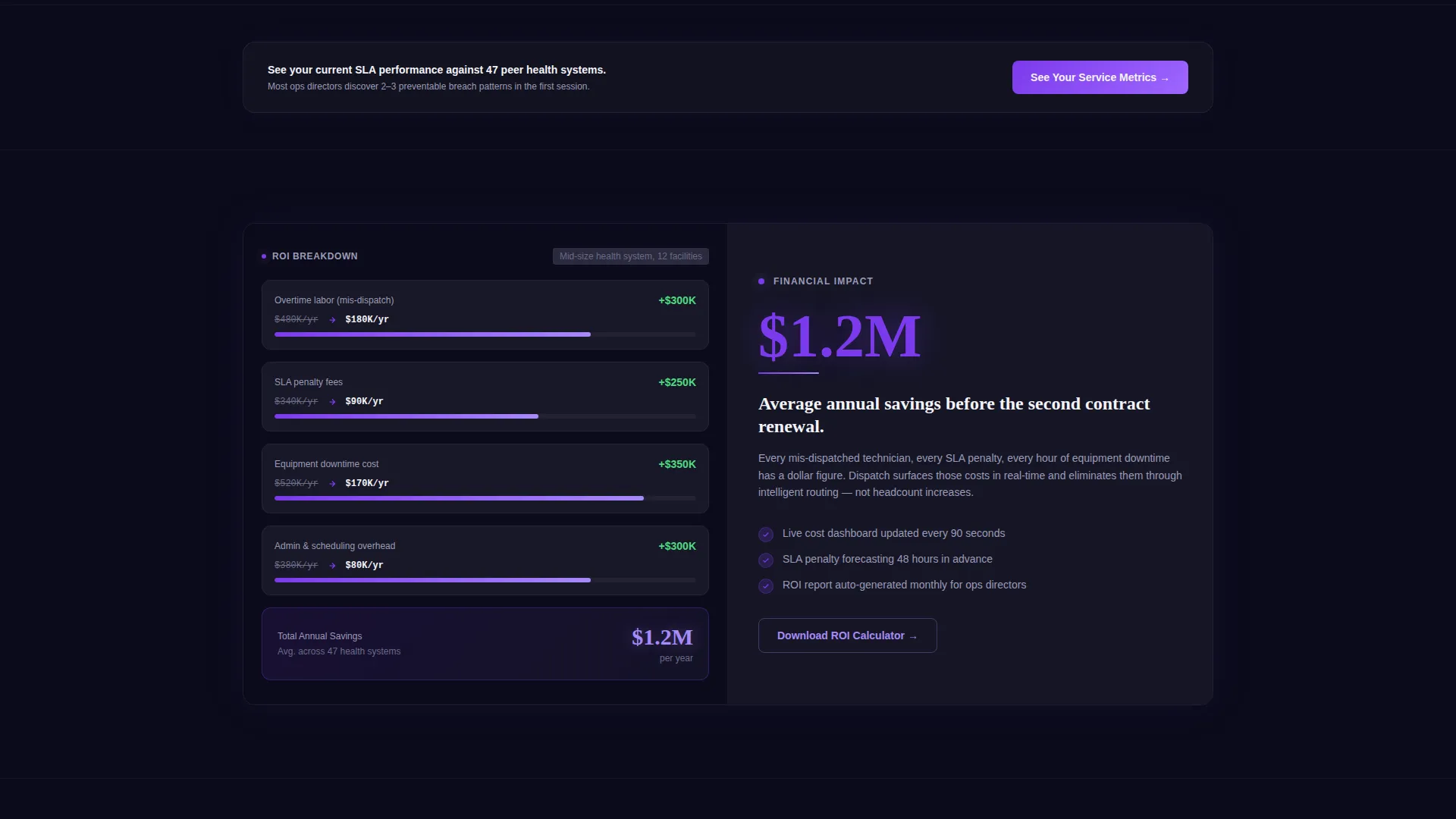The width and height of the screenshot is (1456, 819).
Task: Click the Overtime labor progress bar
Action: (x=485, y=334)
